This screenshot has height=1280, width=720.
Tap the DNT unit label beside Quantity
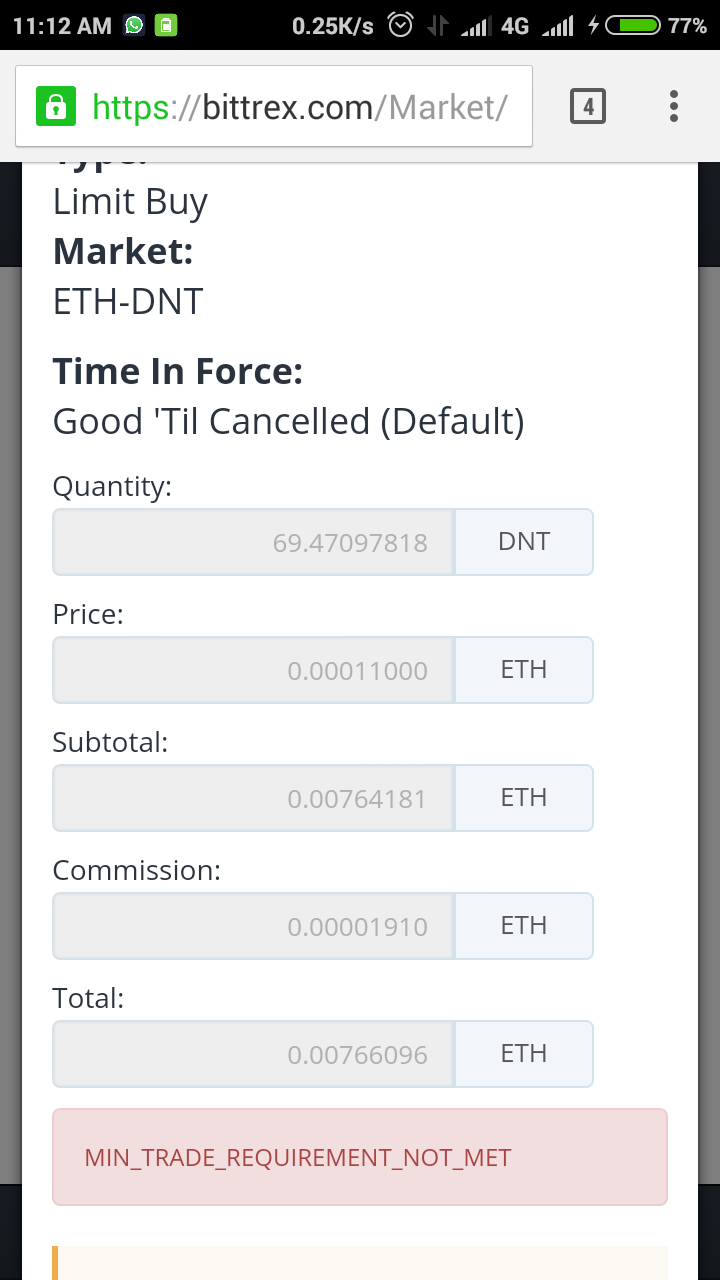(524, 542)
